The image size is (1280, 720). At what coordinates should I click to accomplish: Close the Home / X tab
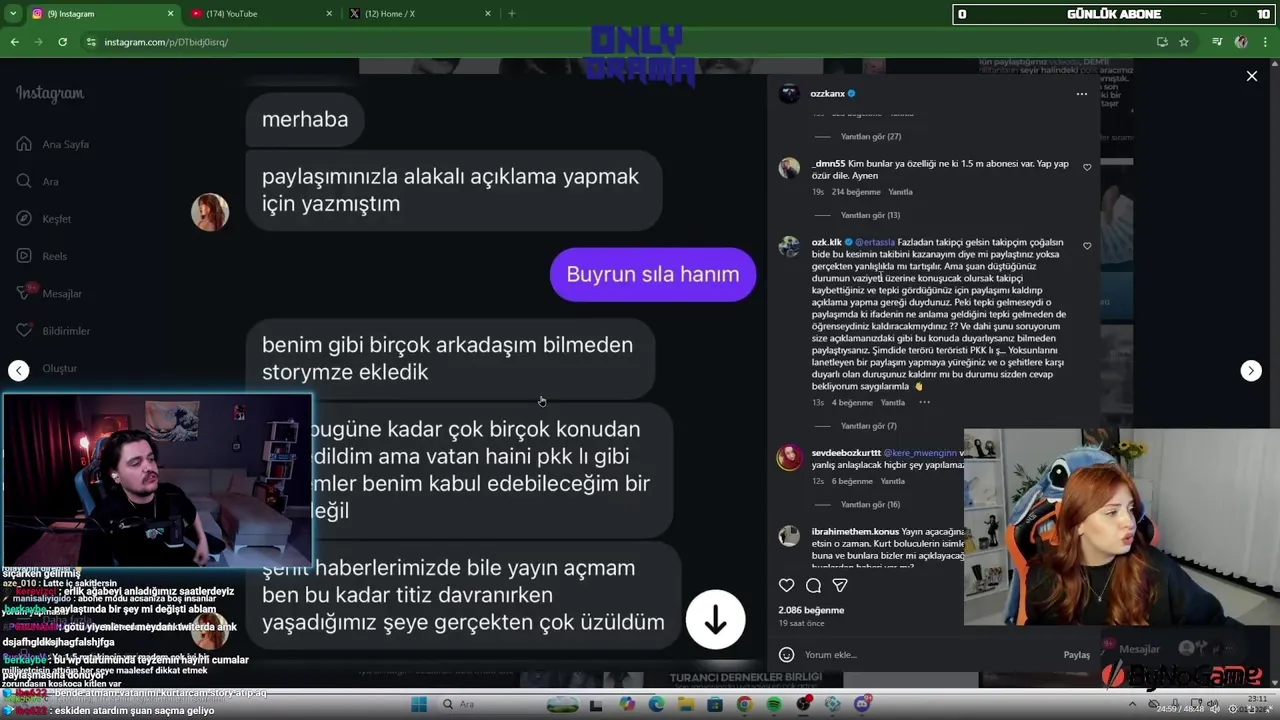[x=488, y=14]
